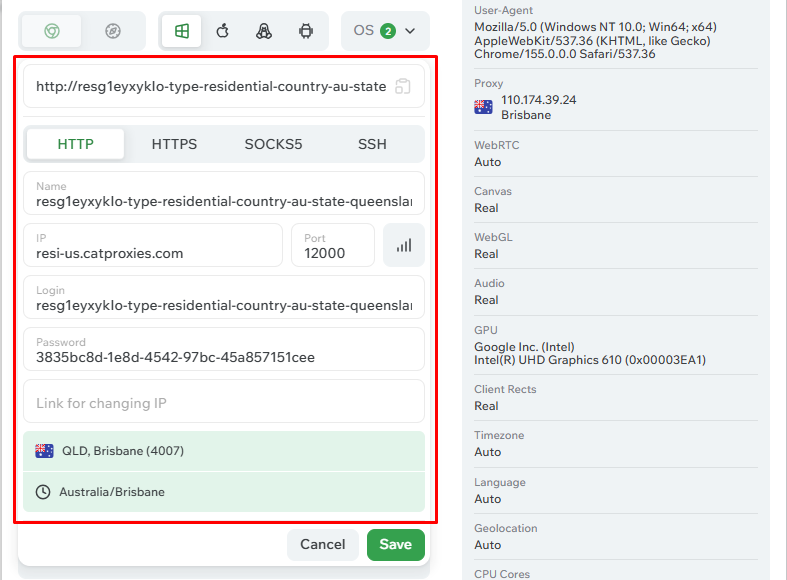Click the proxy address 110.174.39.24
Viewport: 787px width, 580px height.
tap(539, 100)
